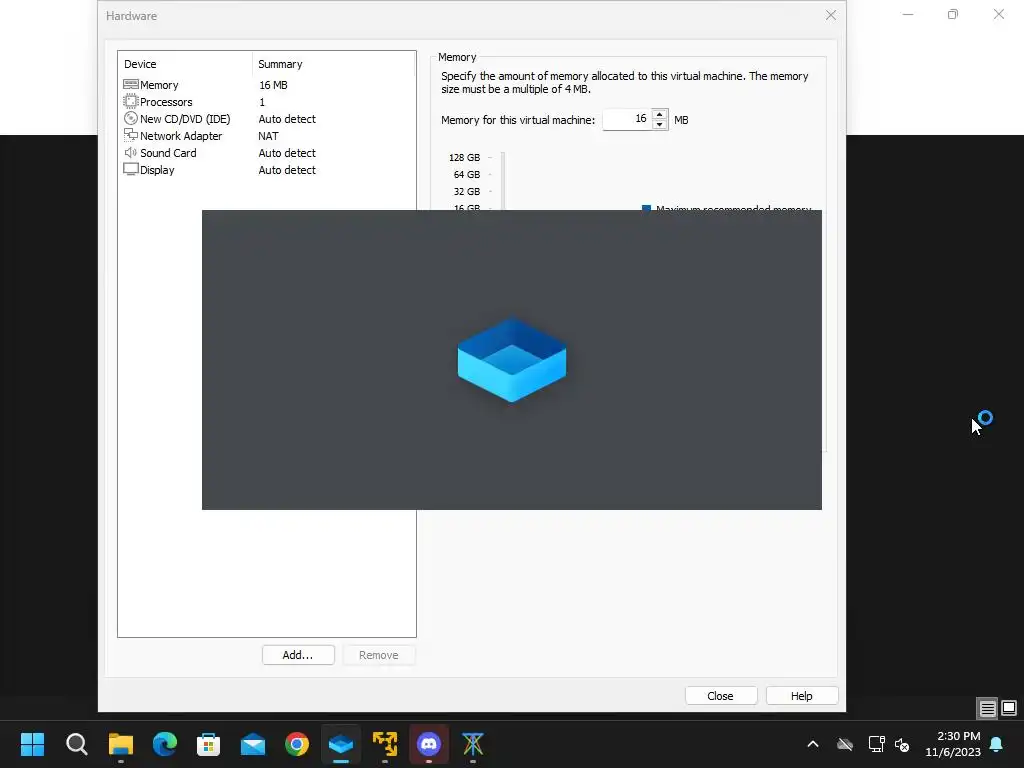The height and width of the screenshot is (768, 1024).
Task: Click Auto detect summary for Display
Action: click(x=287, y=170)
